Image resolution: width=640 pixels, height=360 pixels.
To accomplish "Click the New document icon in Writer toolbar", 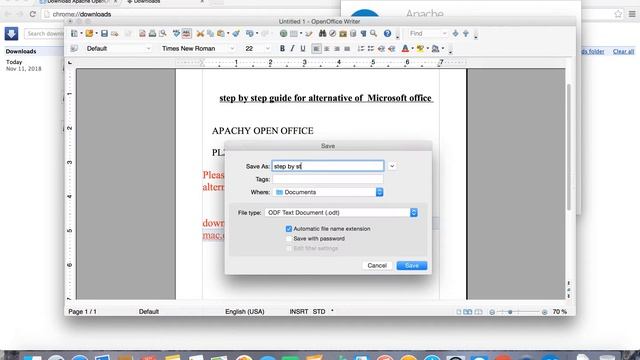I will [x=74, y=33].
